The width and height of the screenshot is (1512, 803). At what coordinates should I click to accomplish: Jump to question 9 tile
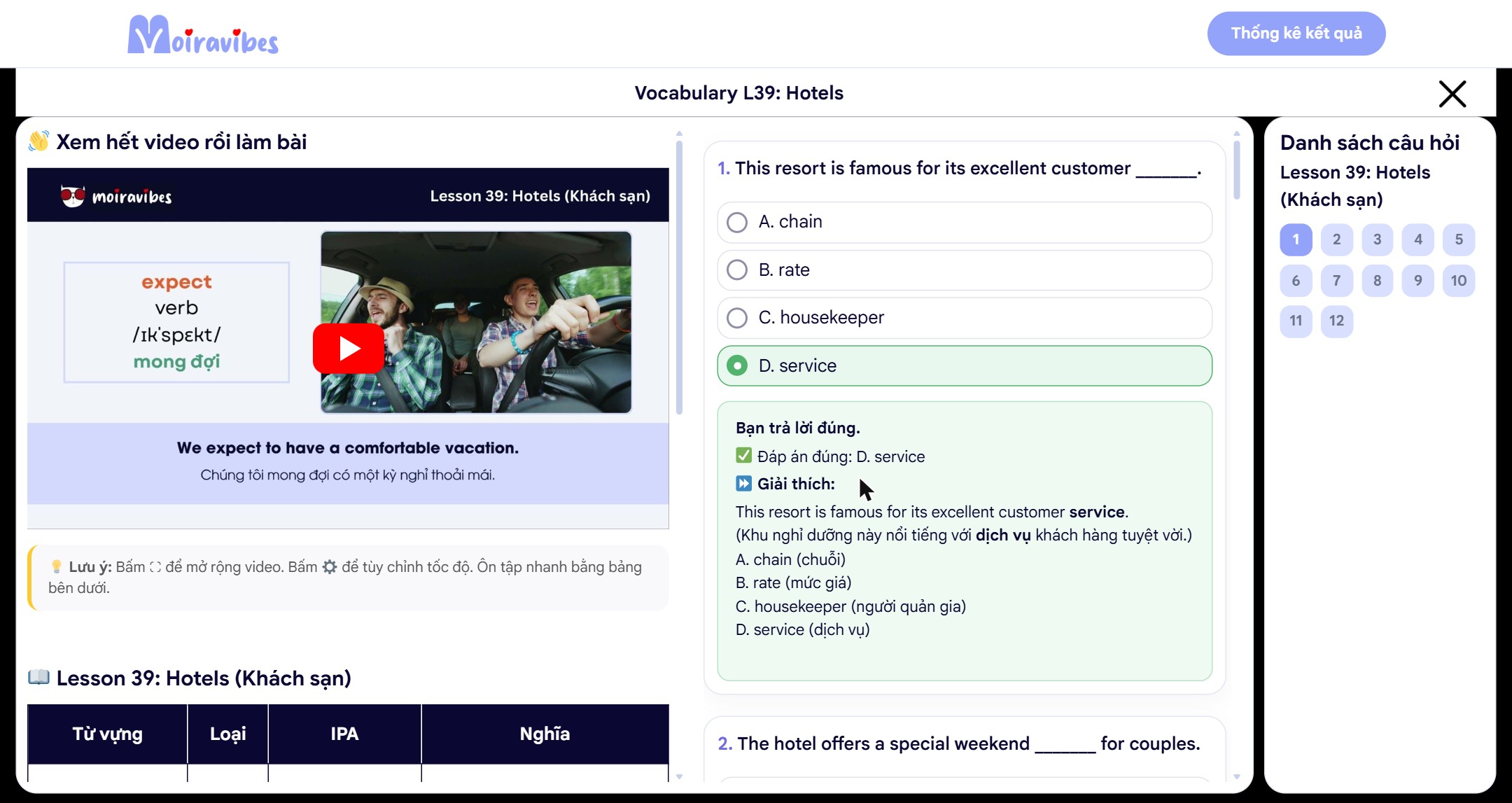1418,281
